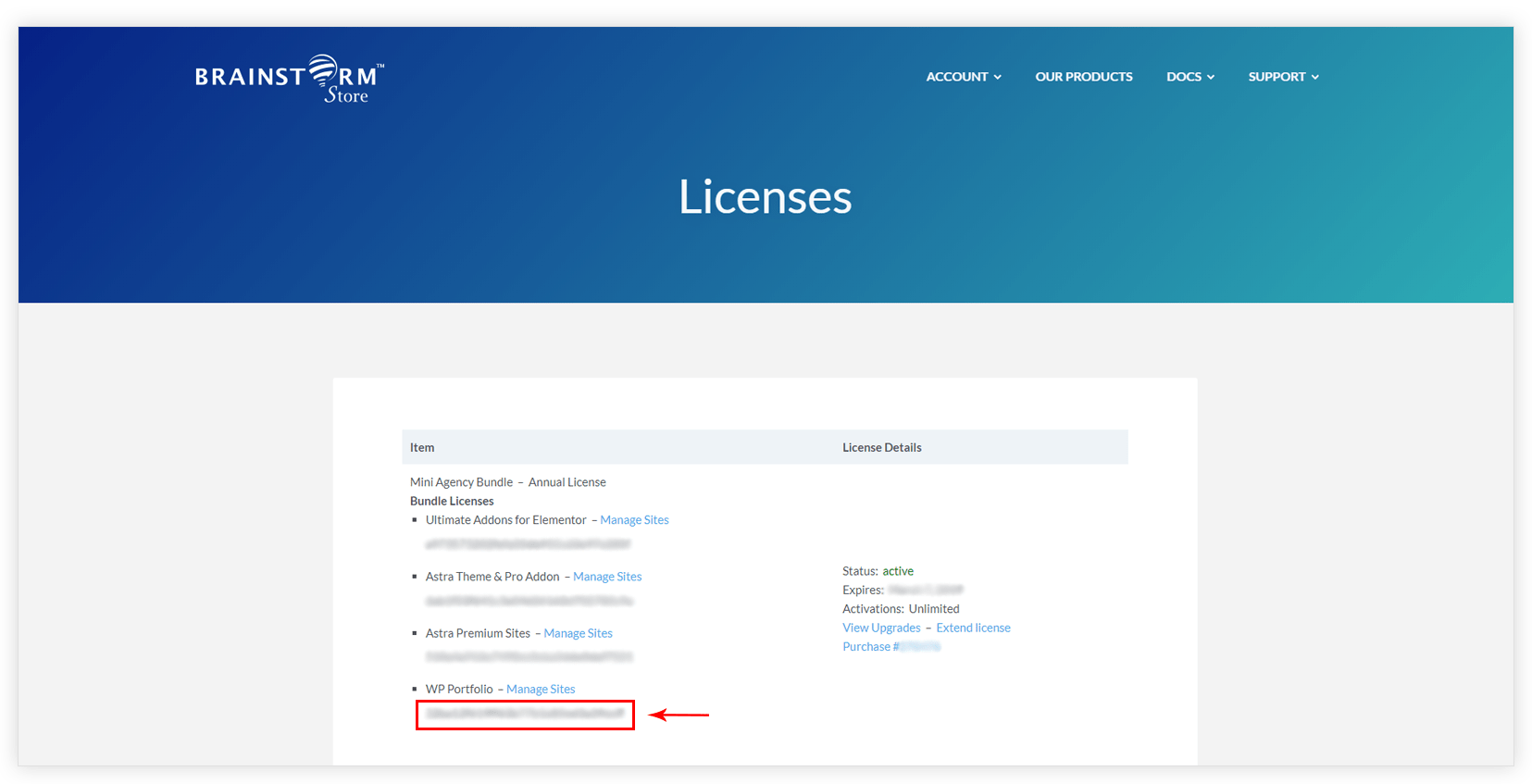Open Manage Sites for Astra Premium Sites
The width and height of the screenshot is (1532, 784).
578,633
